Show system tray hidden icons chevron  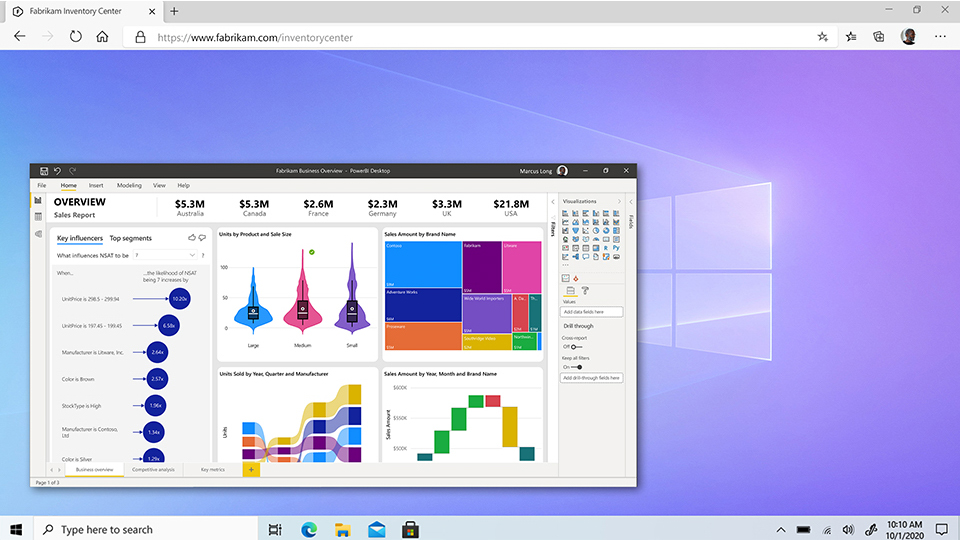(x=781, y=530)
